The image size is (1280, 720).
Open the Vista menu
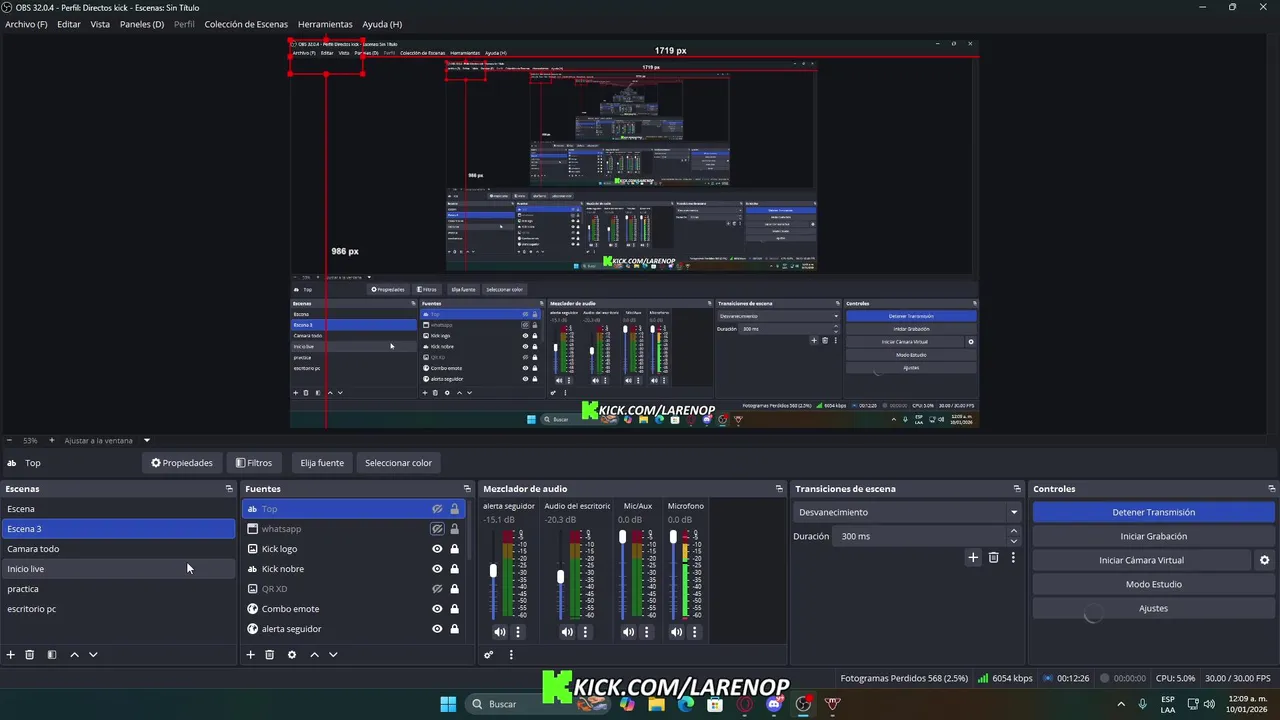pos(100,24)
